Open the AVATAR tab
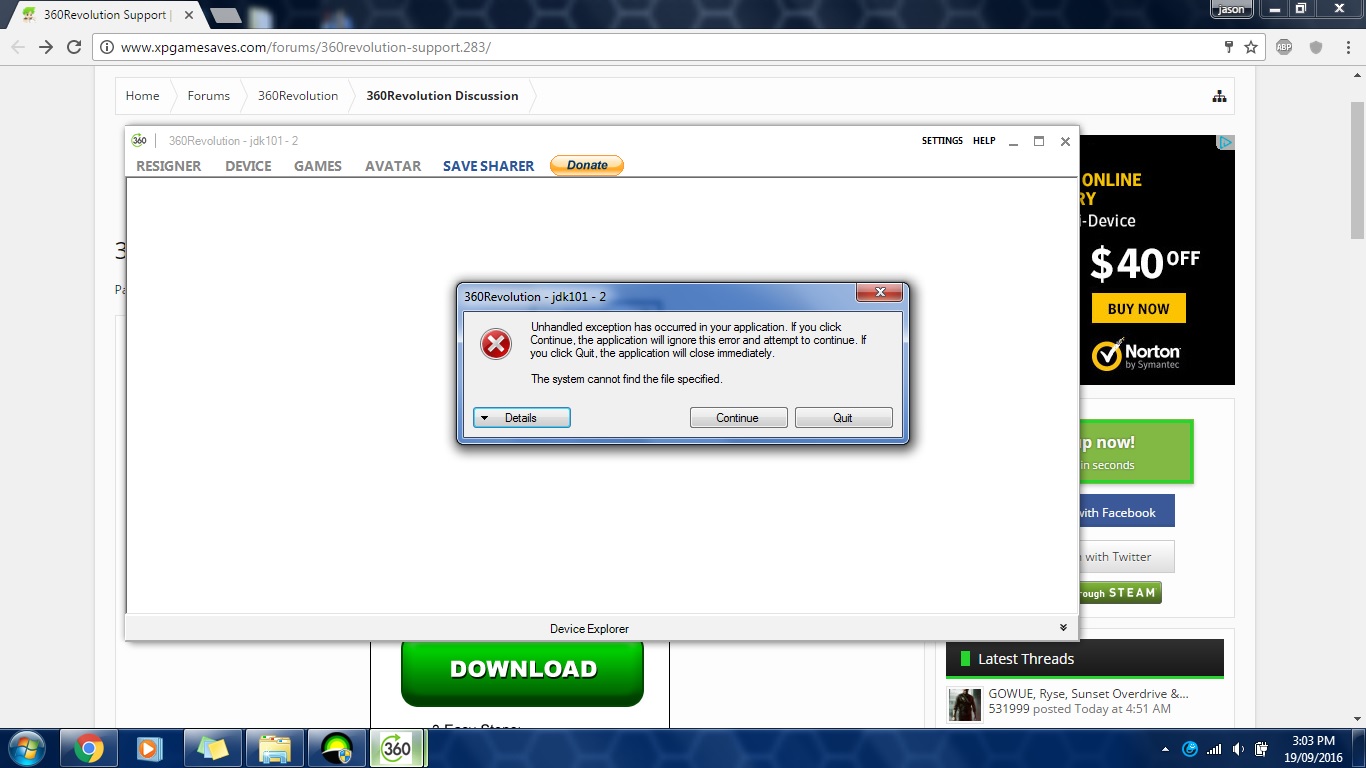The height and width of the screenshot is (768, 1366). pos(392,166)
